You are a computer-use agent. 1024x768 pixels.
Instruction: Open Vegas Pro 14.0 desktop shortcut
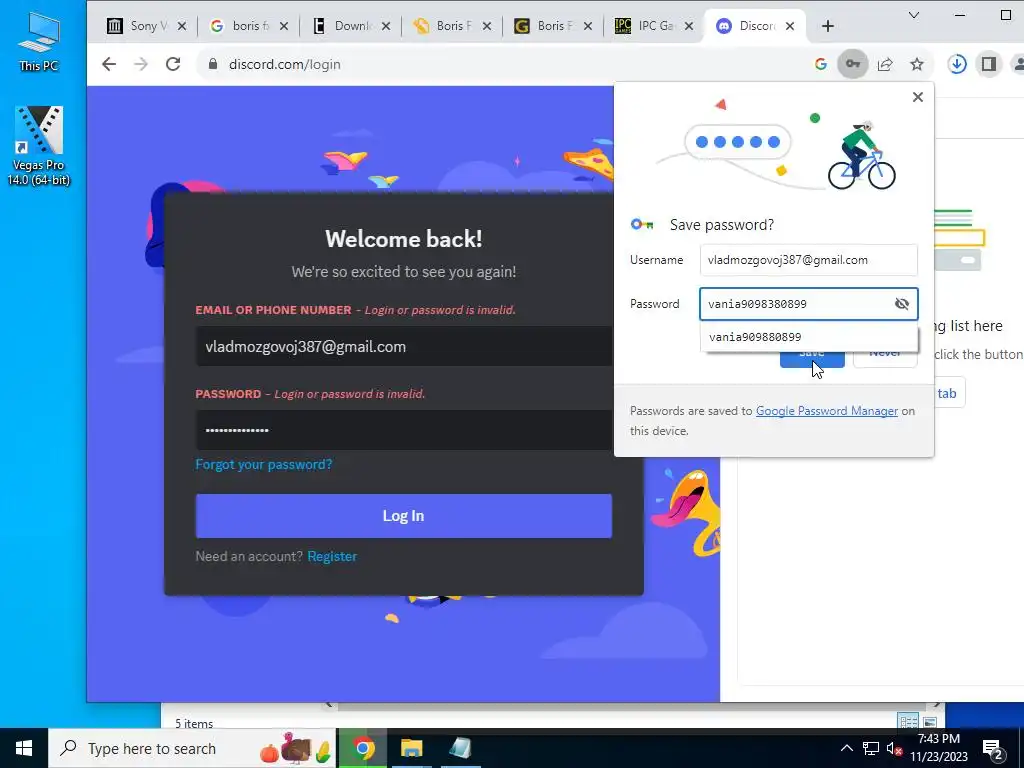click(39, 146)
